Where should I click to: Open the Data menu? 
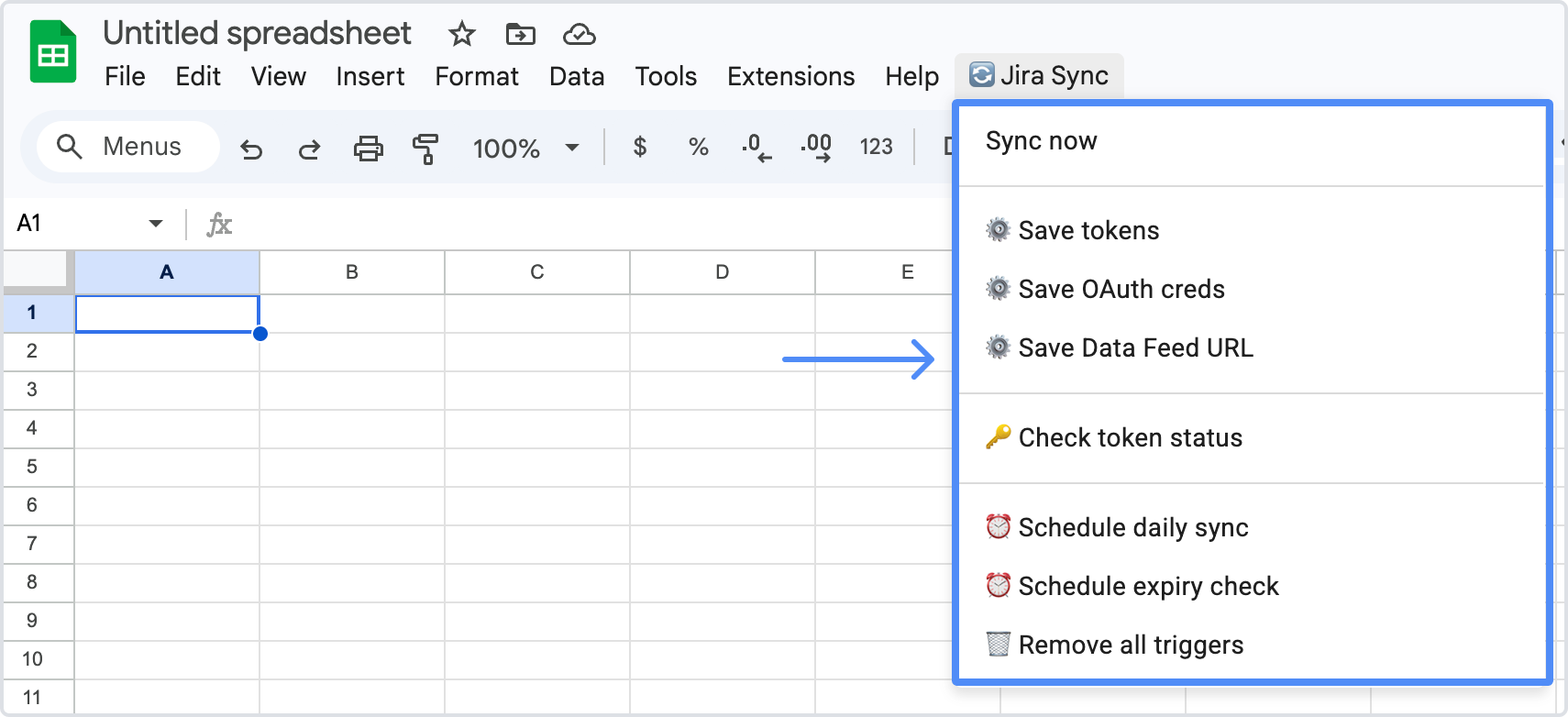[577, 76]
